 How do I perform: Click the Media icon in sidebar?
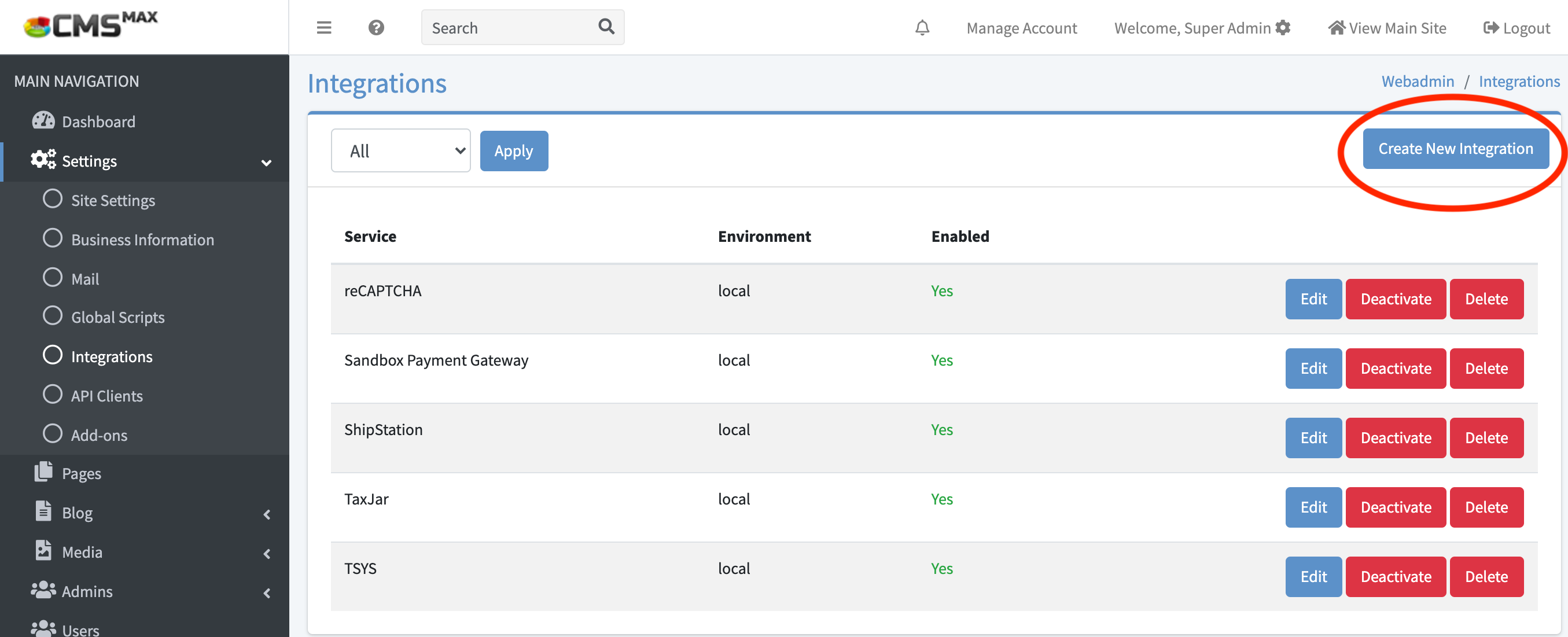pos(43,550)
